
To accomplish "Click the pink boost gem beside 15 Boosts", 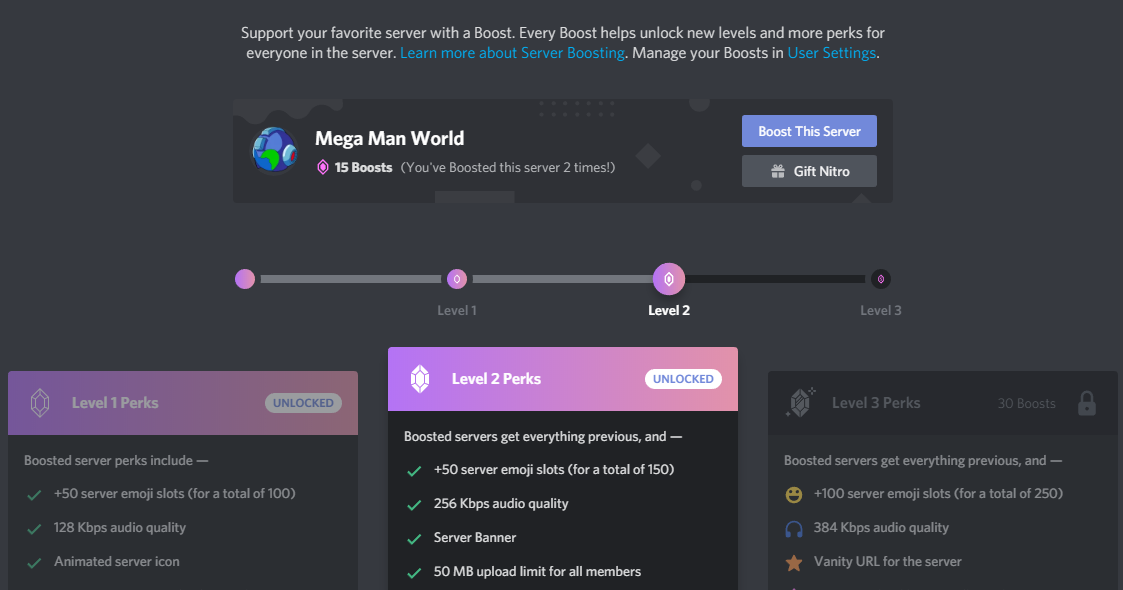I will [323, 168].
